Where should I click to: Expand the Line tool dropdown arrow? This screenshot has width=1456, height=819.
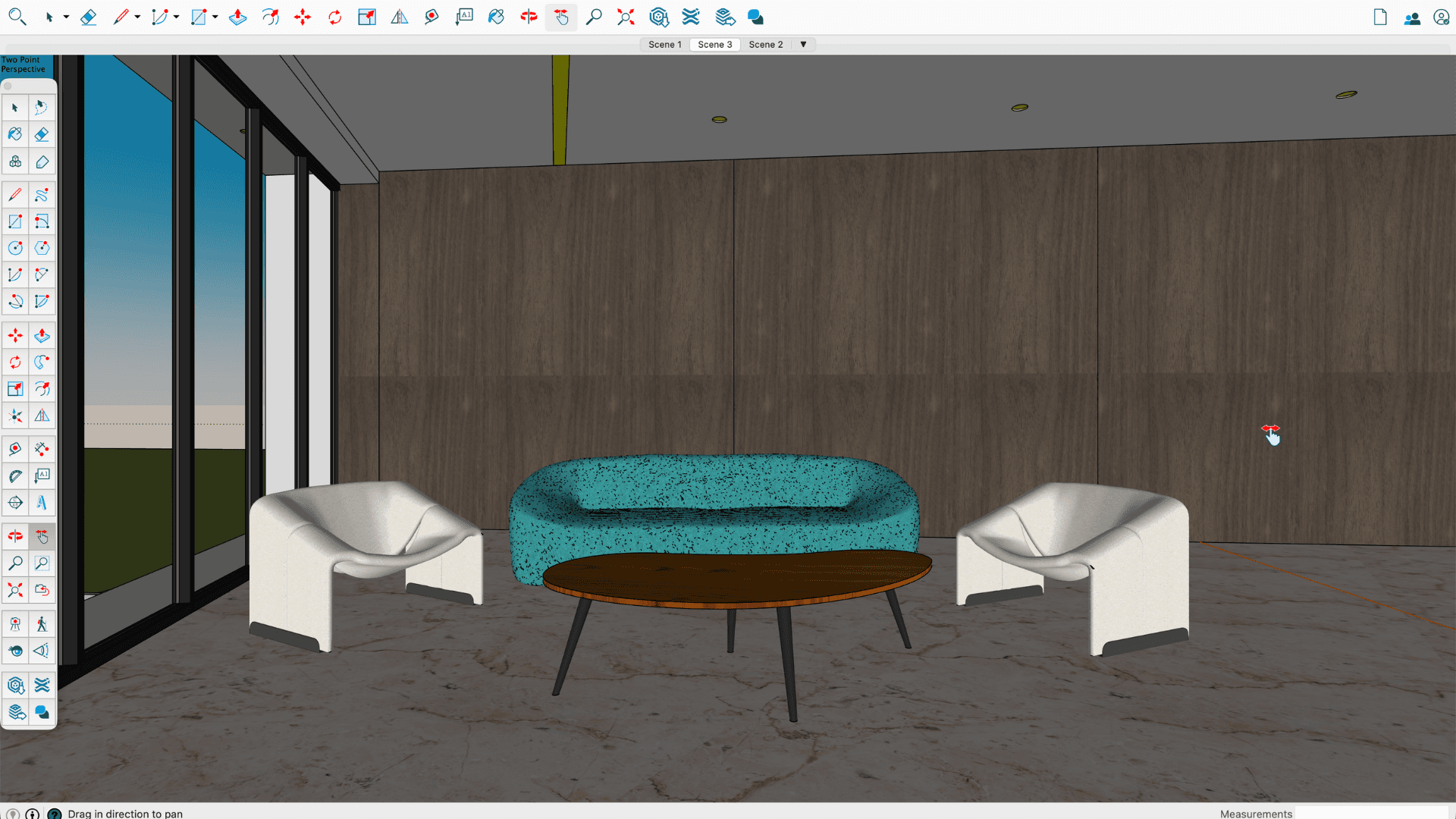137,17
